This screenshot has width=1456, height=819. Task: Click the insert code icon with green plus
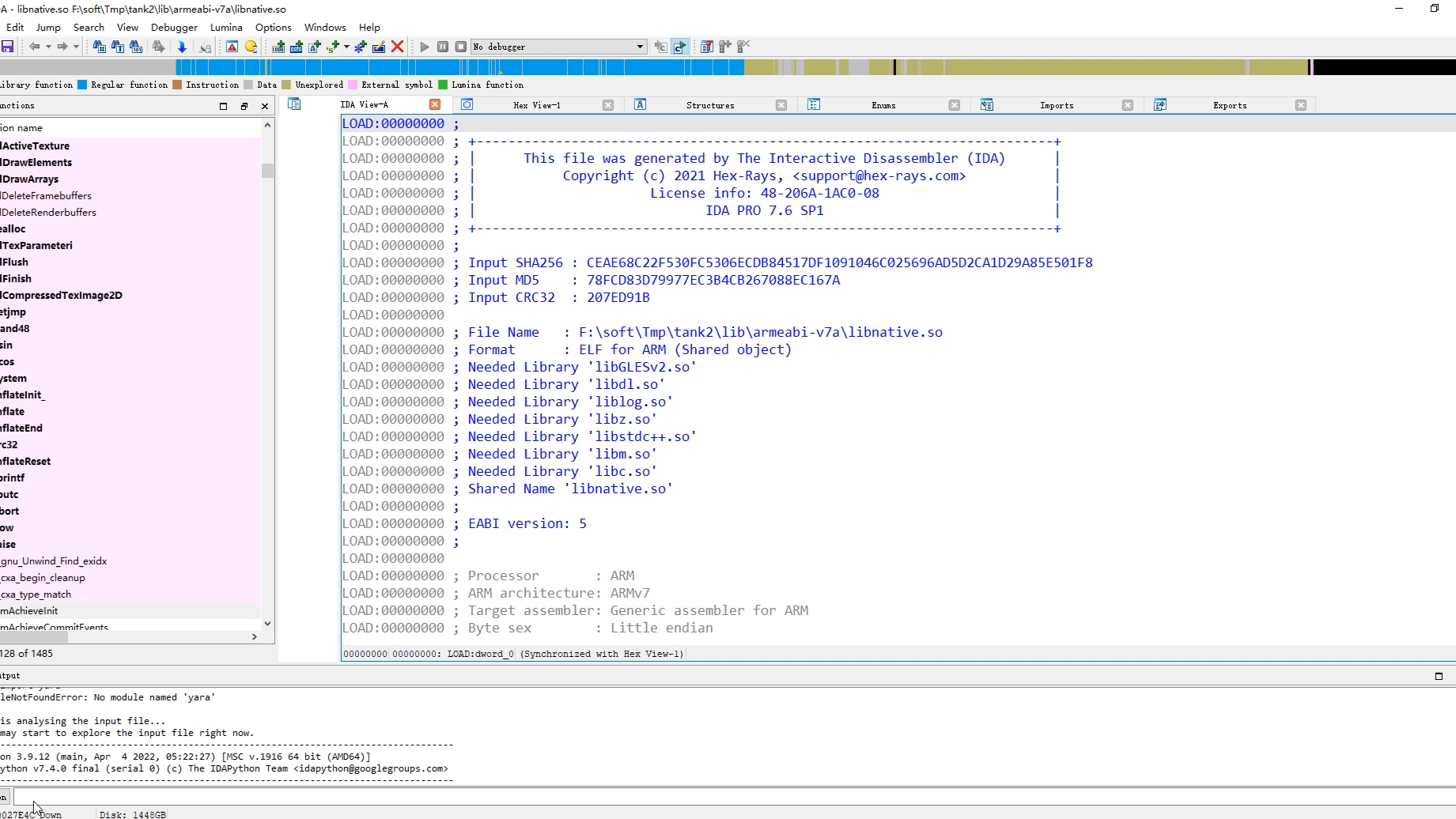278,47
